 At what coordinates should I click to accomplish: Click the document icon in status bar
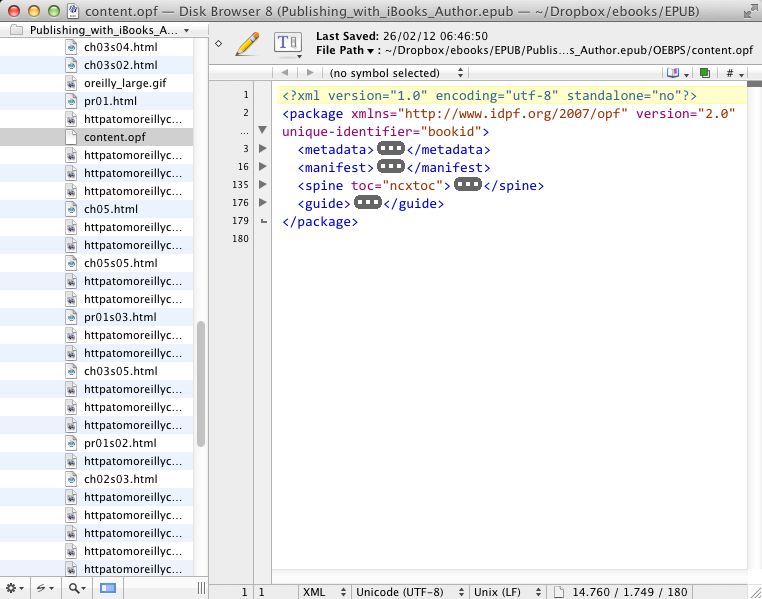pos(559,592)
